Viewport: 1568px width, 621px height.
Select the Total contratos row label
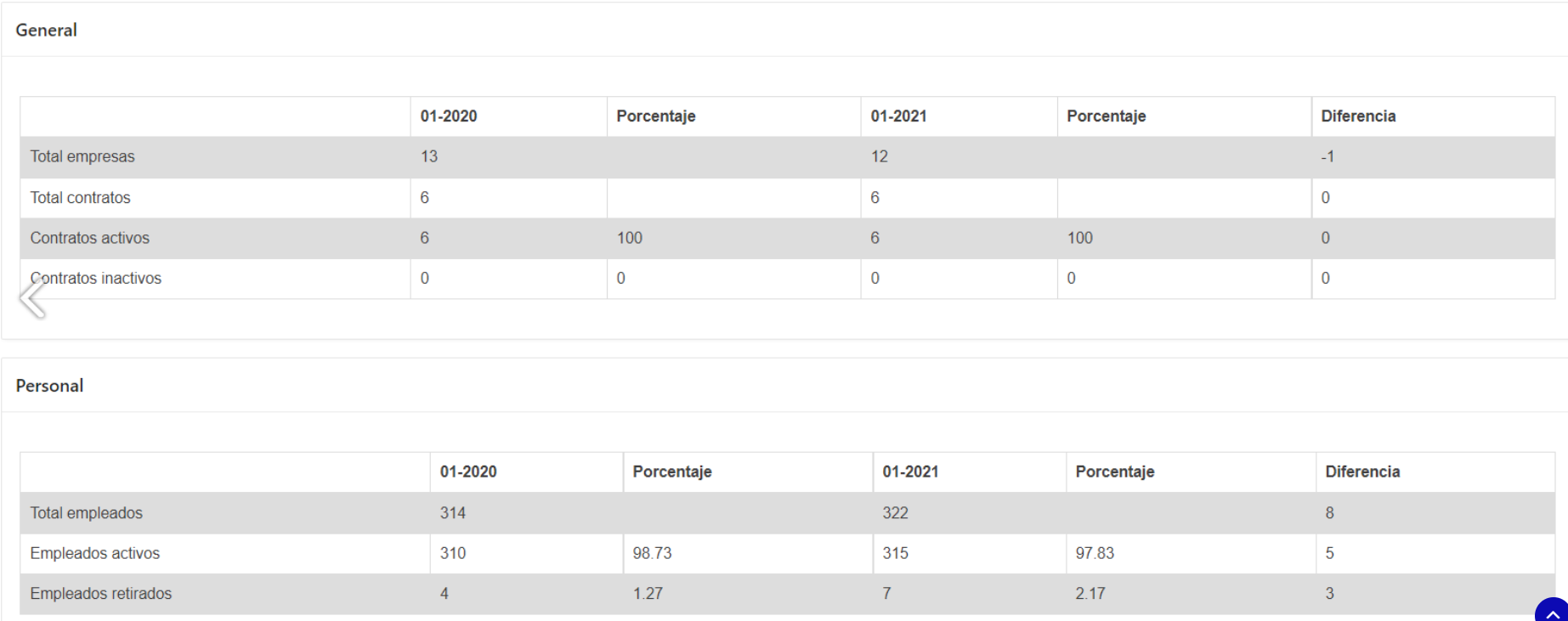tap(81, 198)
